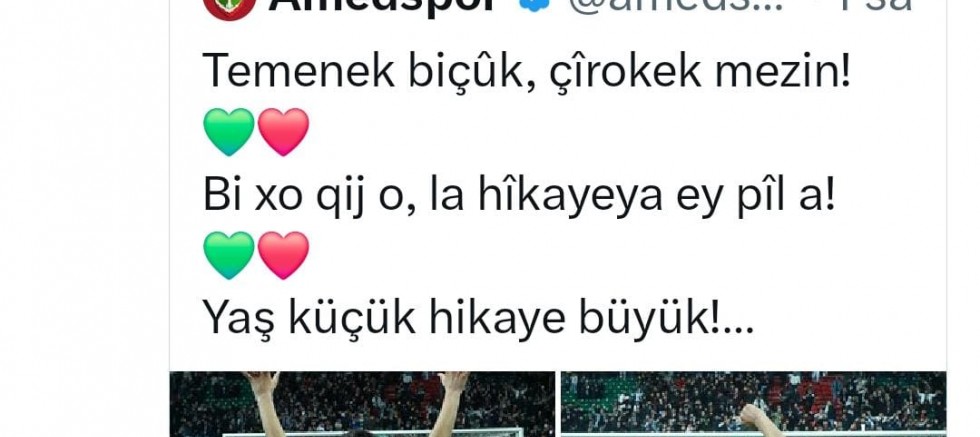The width and height of the screenshot is (980, 437).
Task: Click the first green heart emoji
Action: 229,132
